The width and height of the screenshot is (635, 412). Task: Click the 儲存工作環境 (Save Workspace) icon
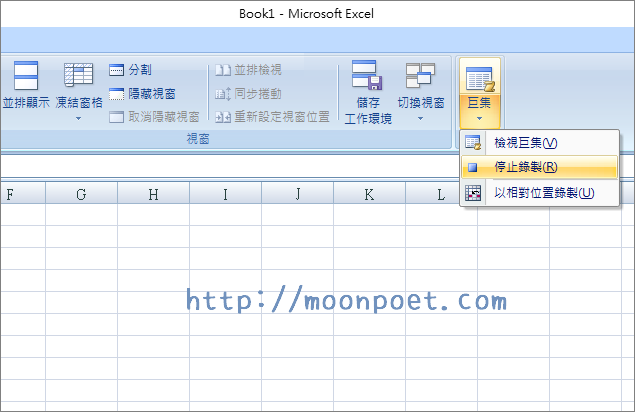pyautogui.click(x=368, y=77)
